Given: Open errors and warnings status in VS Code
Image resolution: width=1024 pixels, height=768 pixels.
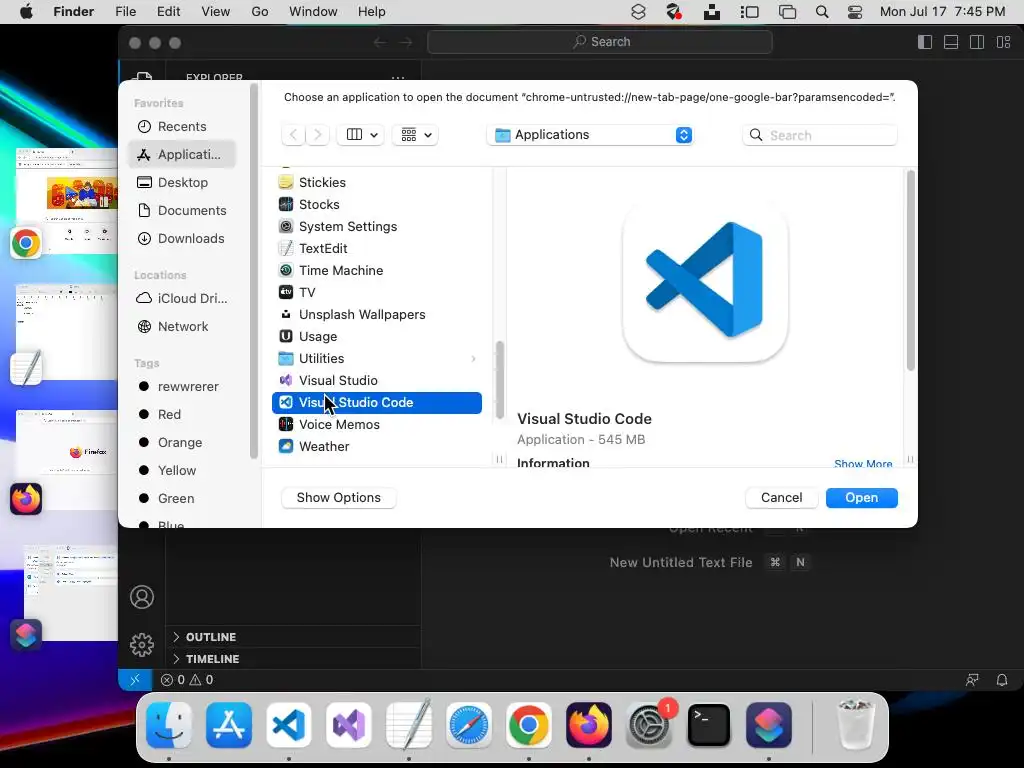Looking at the screenshot, I should coord(187,680).
